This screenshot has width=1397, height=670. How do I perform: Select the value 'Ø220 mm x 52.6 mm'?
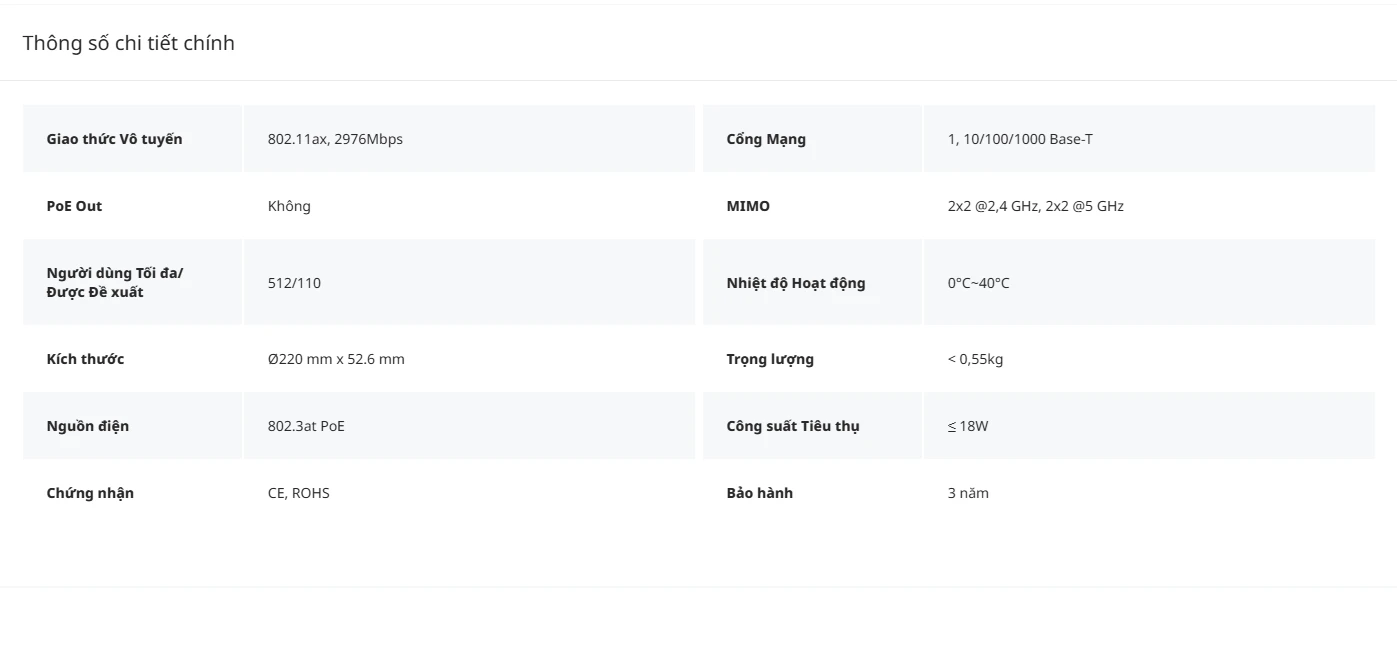(336, 359)
